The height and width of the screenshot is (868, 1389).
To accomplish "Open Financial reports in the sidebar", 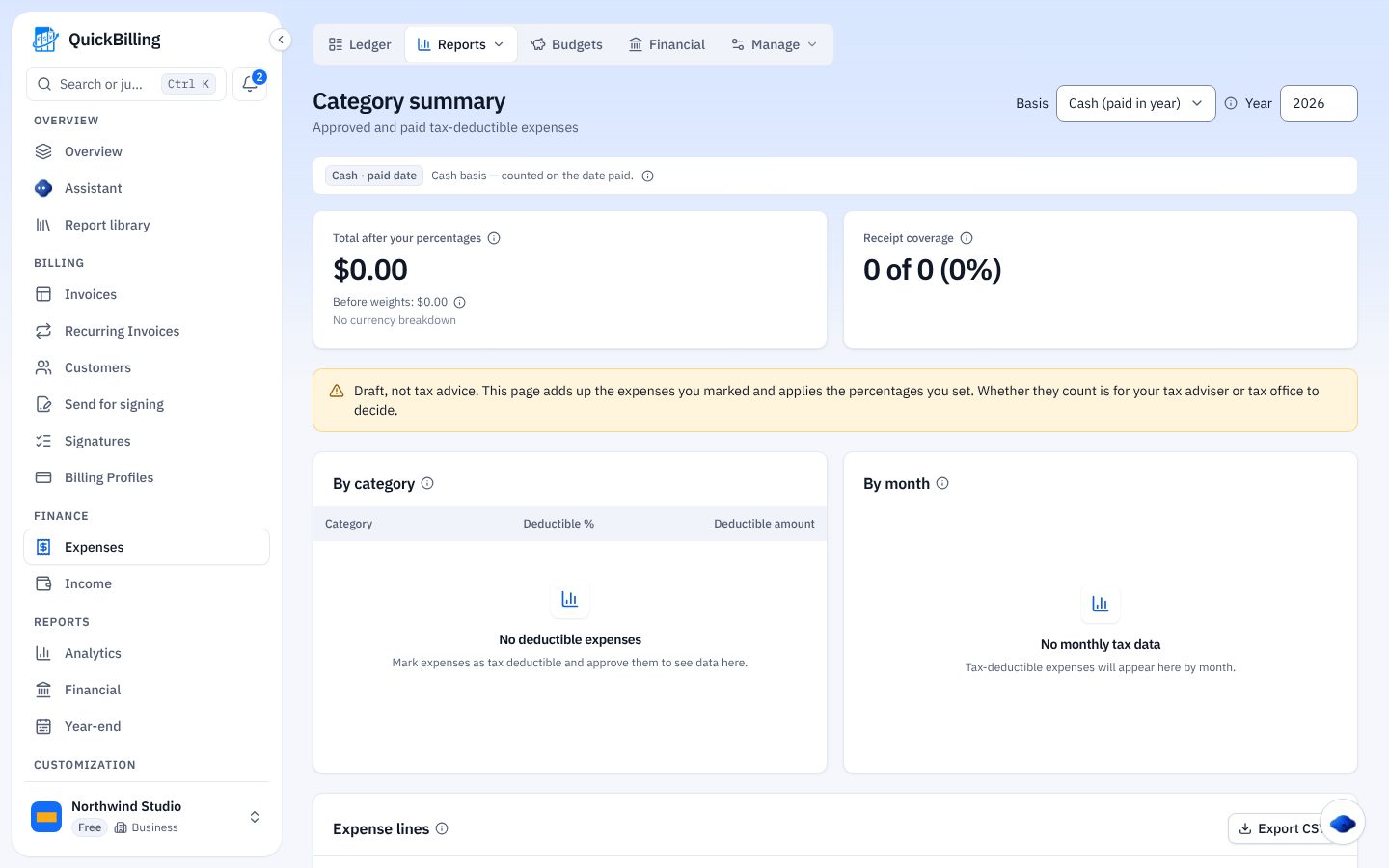I will [147, 690].
